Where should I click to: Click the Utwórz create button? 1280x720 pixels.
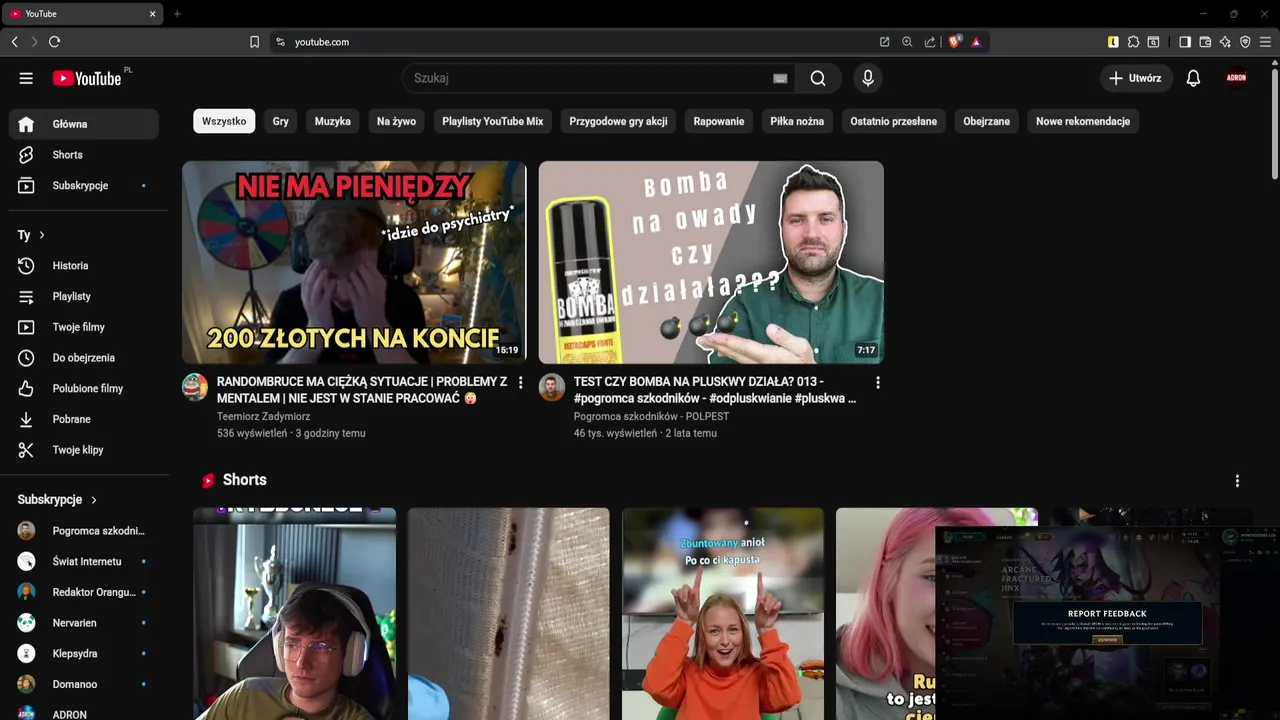click(x=1136, y=78)
